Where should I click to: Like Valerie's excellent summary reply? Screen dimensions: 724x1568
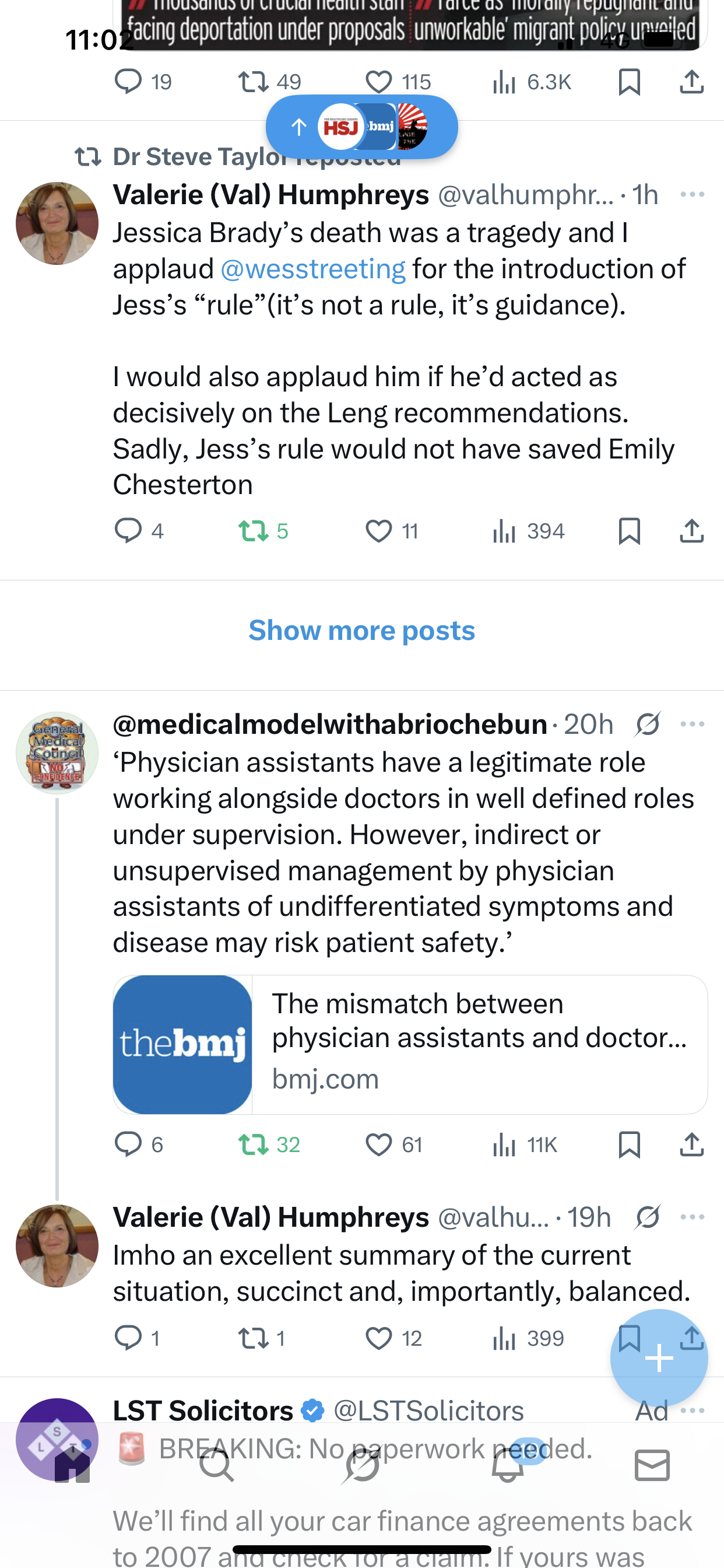378,1339
